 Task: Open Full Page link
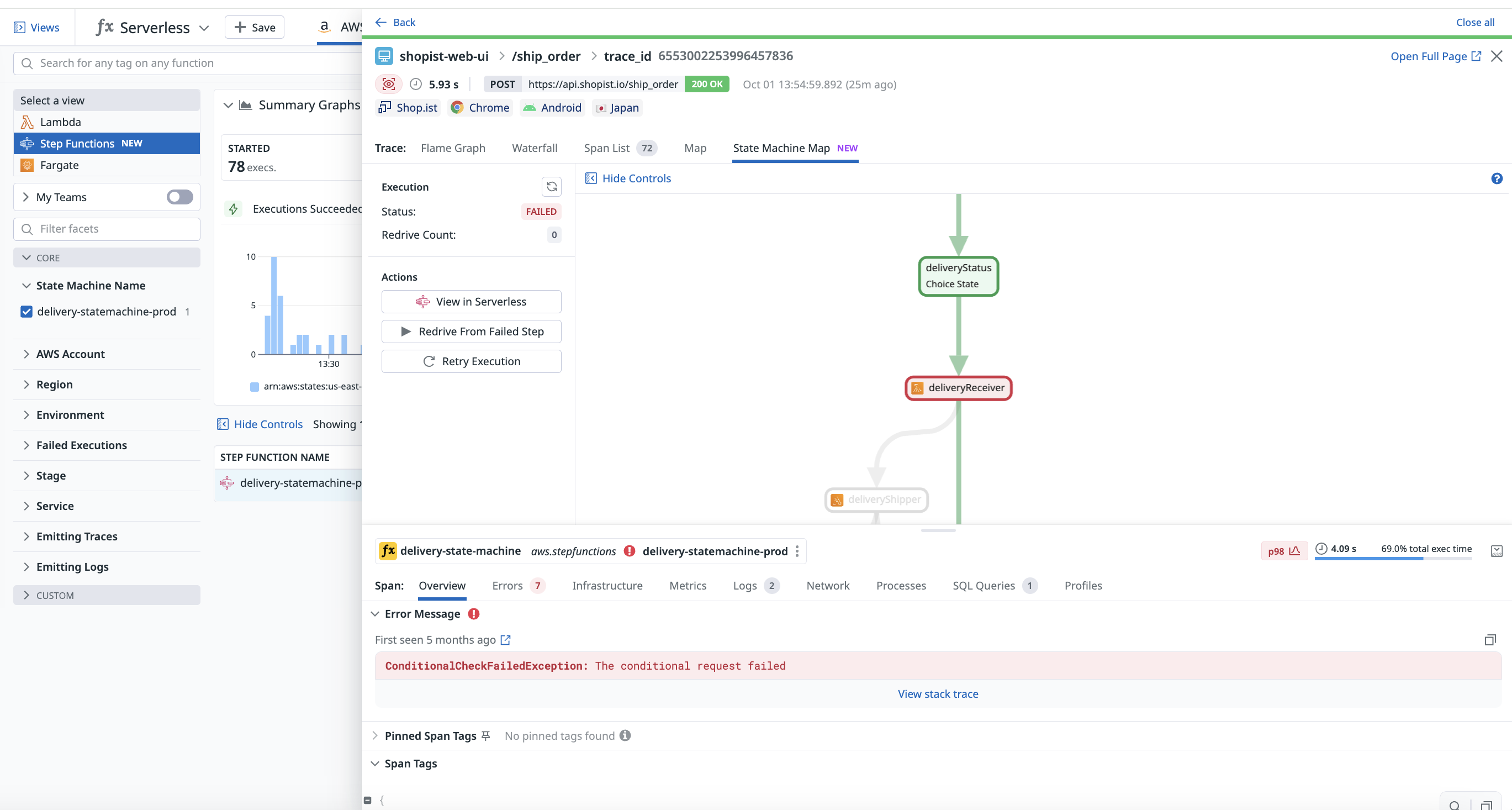click(1436, 56)
